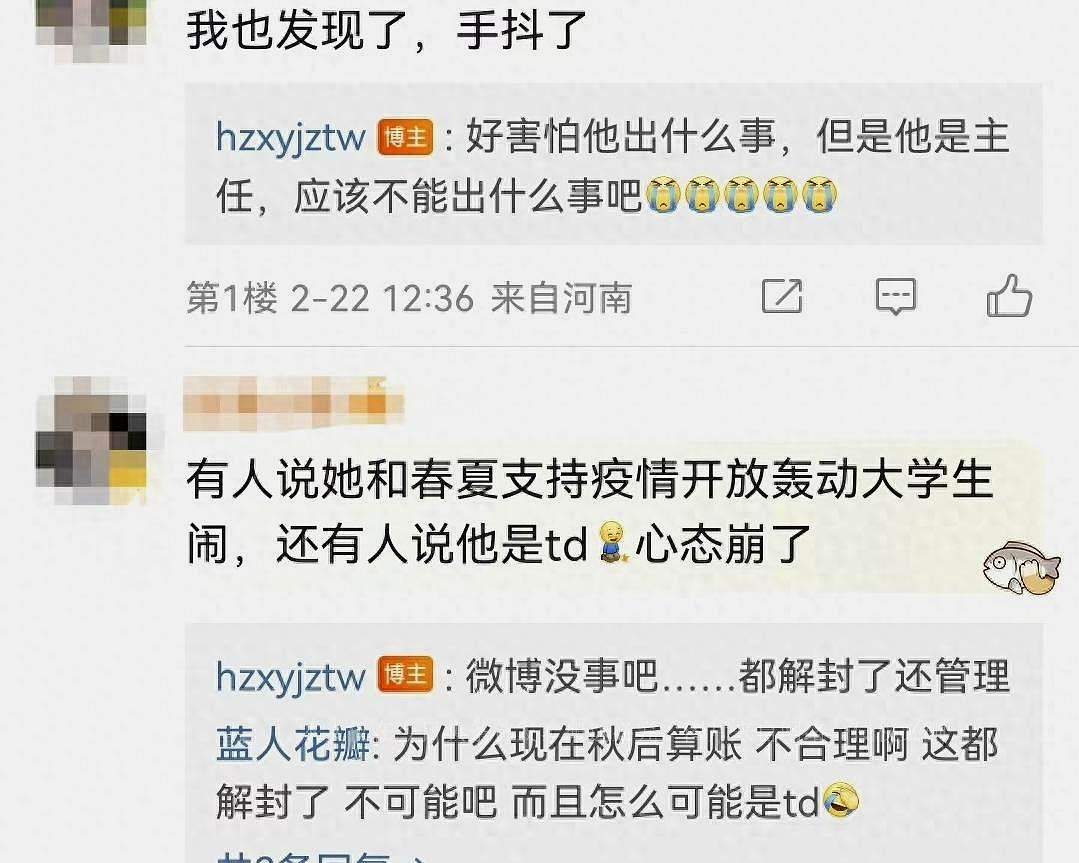The image size is (1079, 863).
Task: Tap the small emoji before 心态崩了
Action: (x=612, y=542)
